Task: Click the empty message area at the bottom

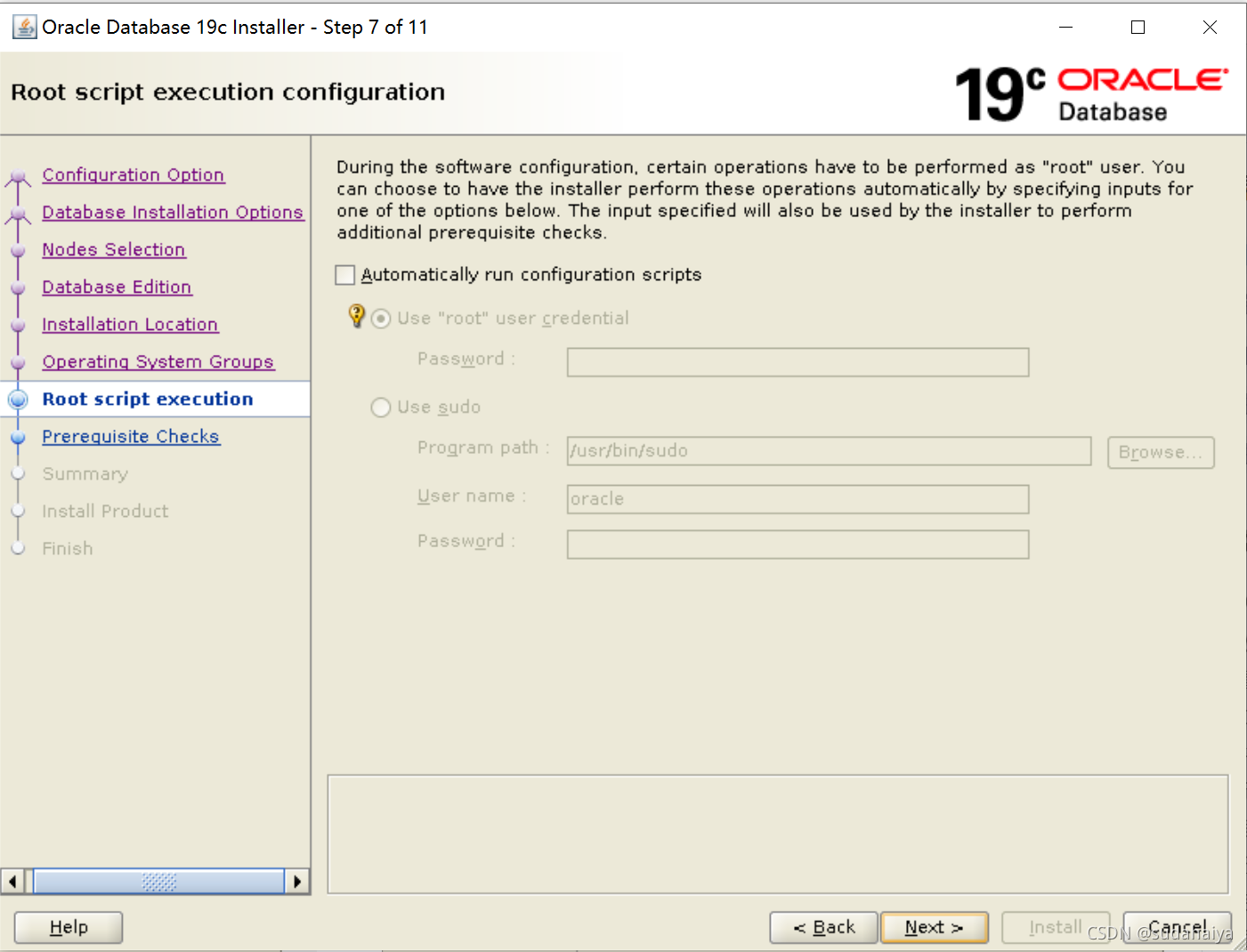Action: (778, 834)
